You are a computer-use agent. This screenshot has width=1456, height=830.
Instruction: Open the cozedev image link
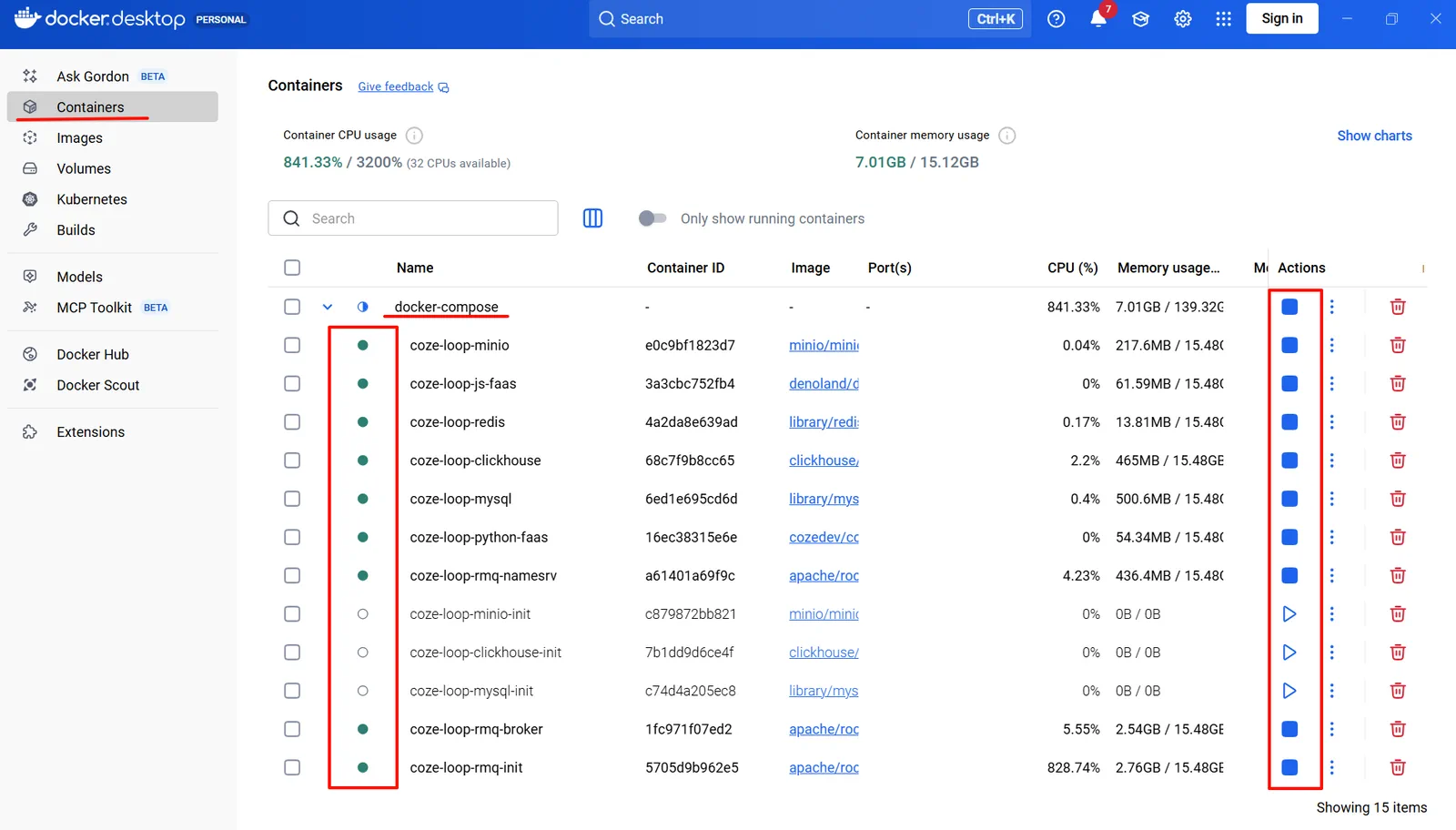[824, 537]
